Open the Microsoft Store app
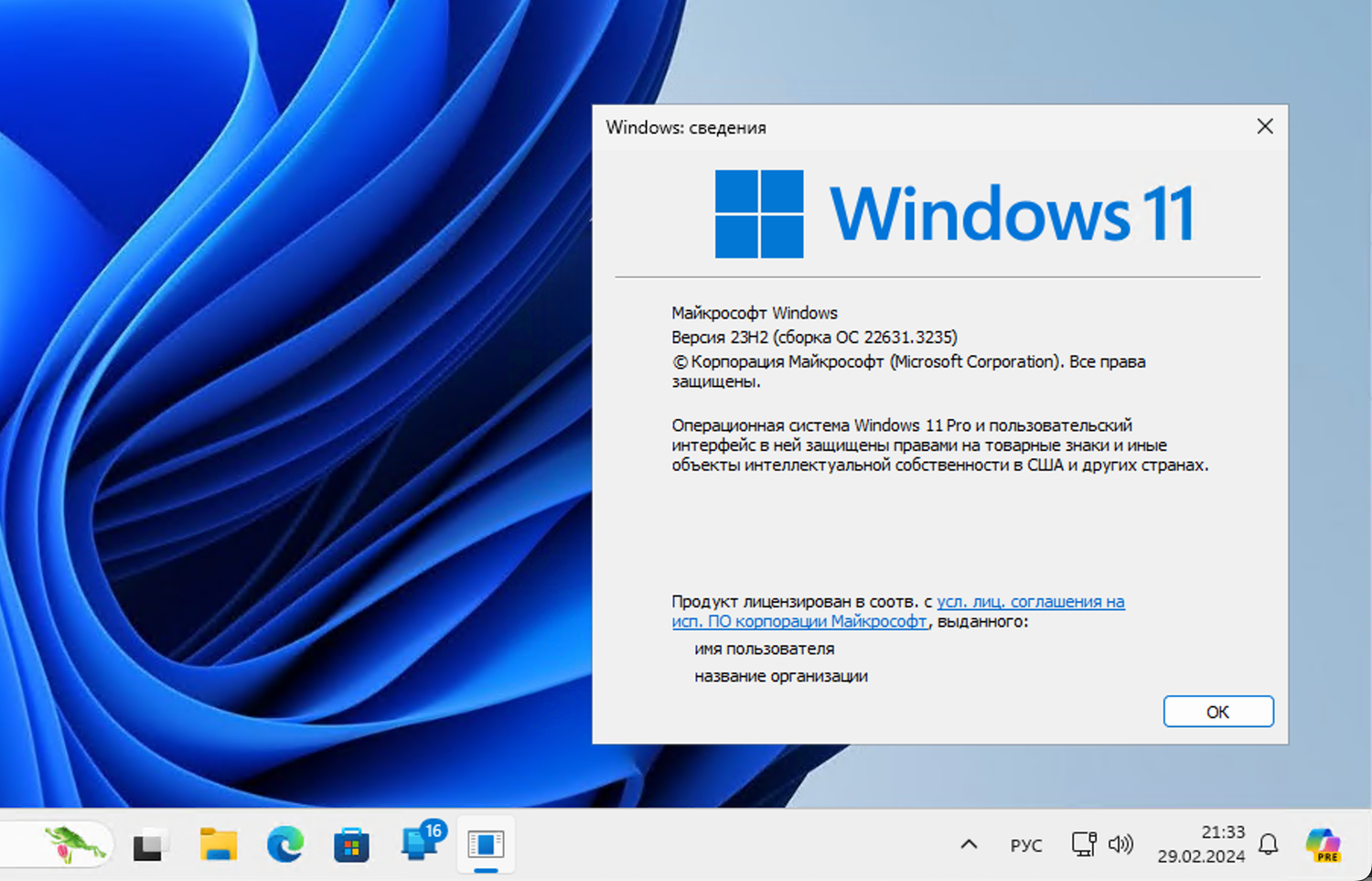1372x881 pixels. [351, 844]
